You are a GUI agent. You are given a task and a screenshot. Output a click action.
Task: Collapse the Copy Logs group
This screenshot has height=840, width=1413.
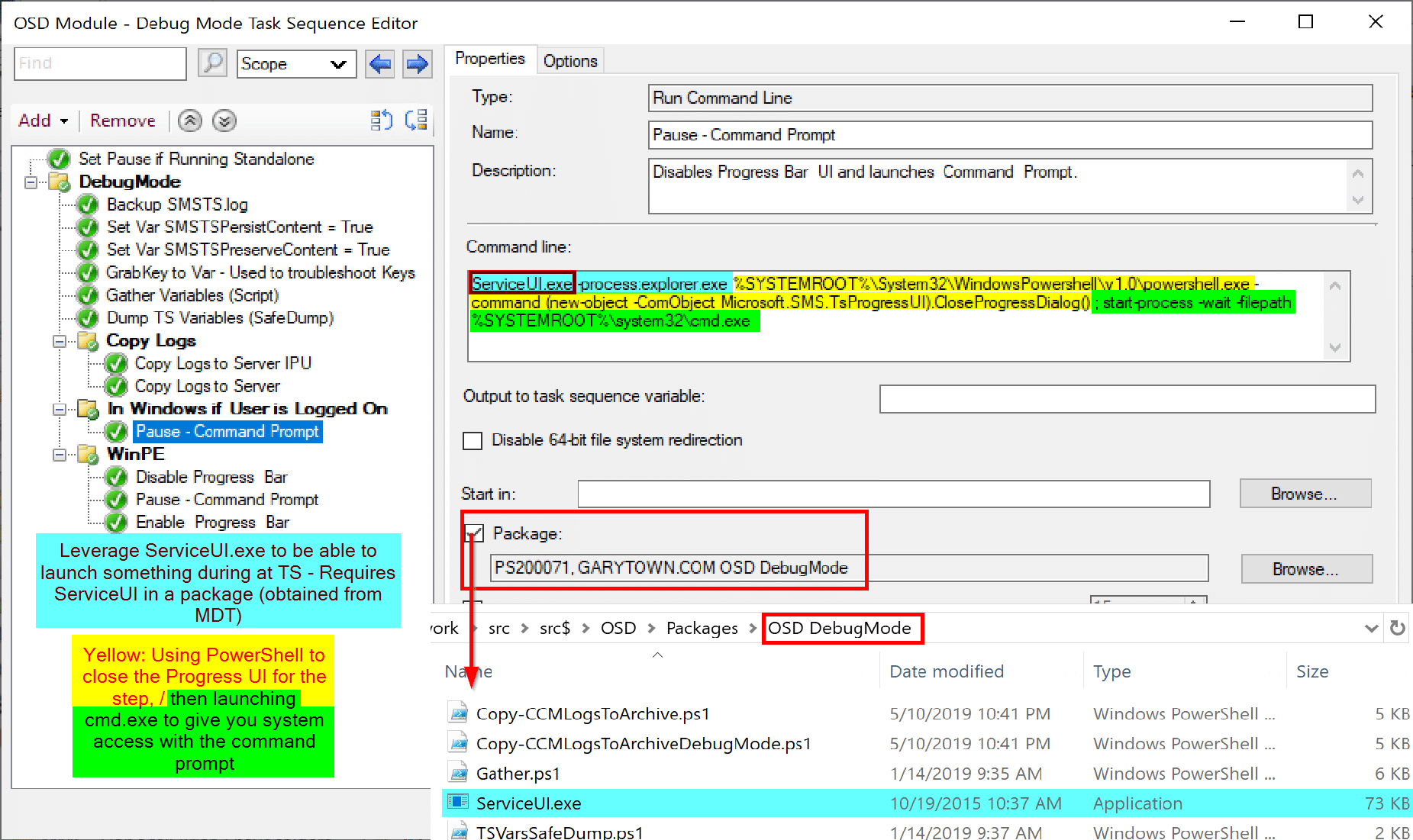coord(60,341)
